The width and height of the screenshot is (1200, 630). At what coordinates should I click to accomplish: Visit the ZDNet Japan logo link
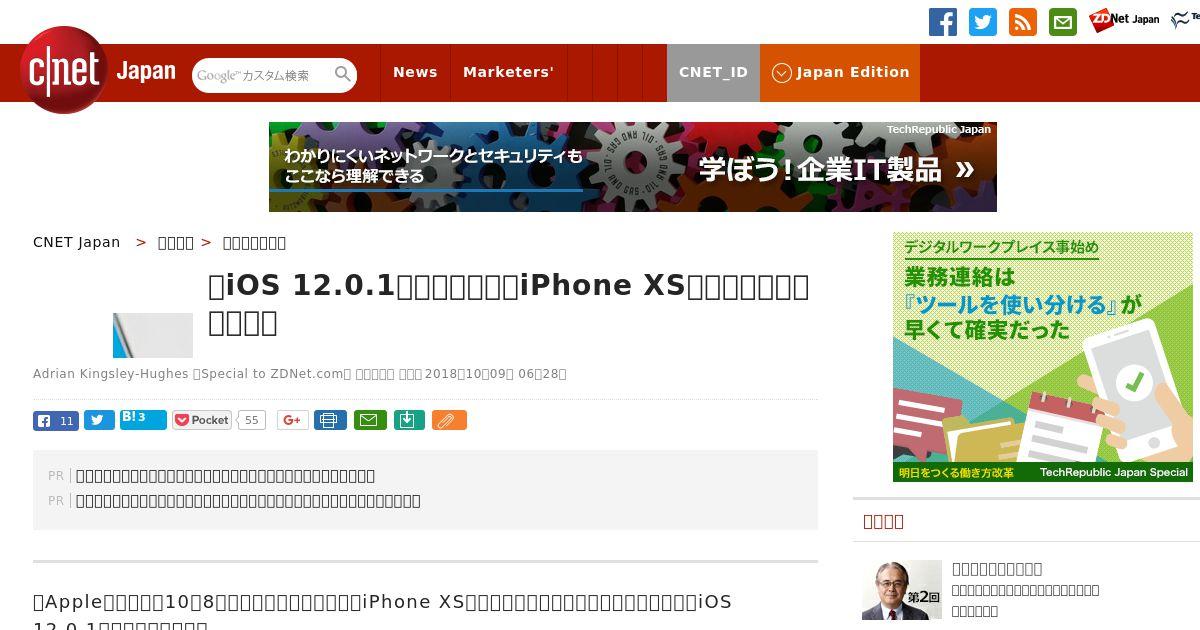click(x=1124, y=20)
